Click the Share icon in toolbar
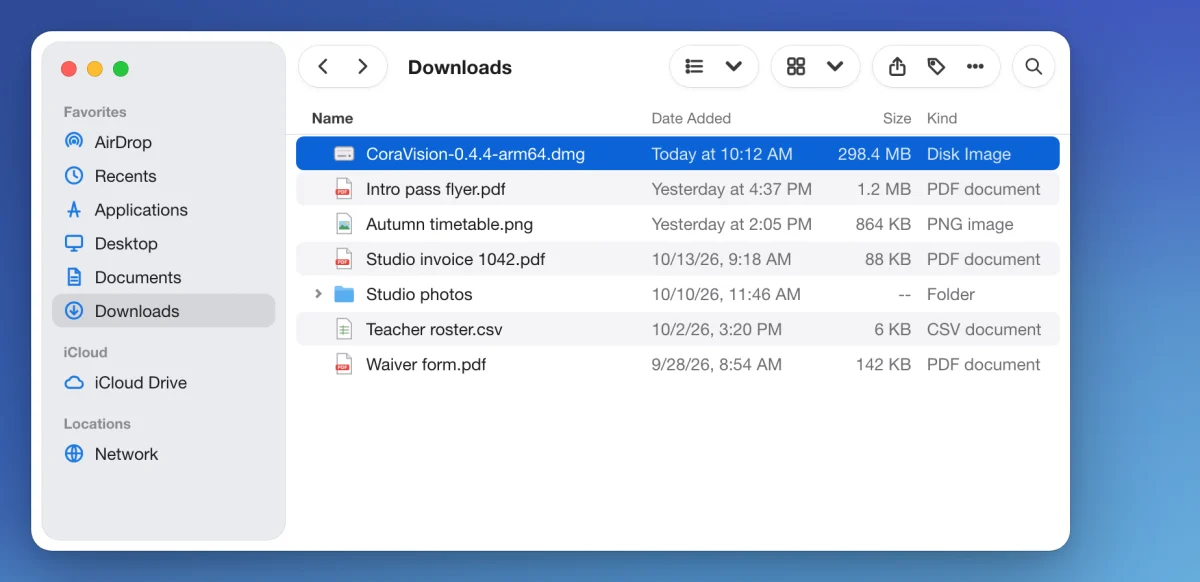 897,67
